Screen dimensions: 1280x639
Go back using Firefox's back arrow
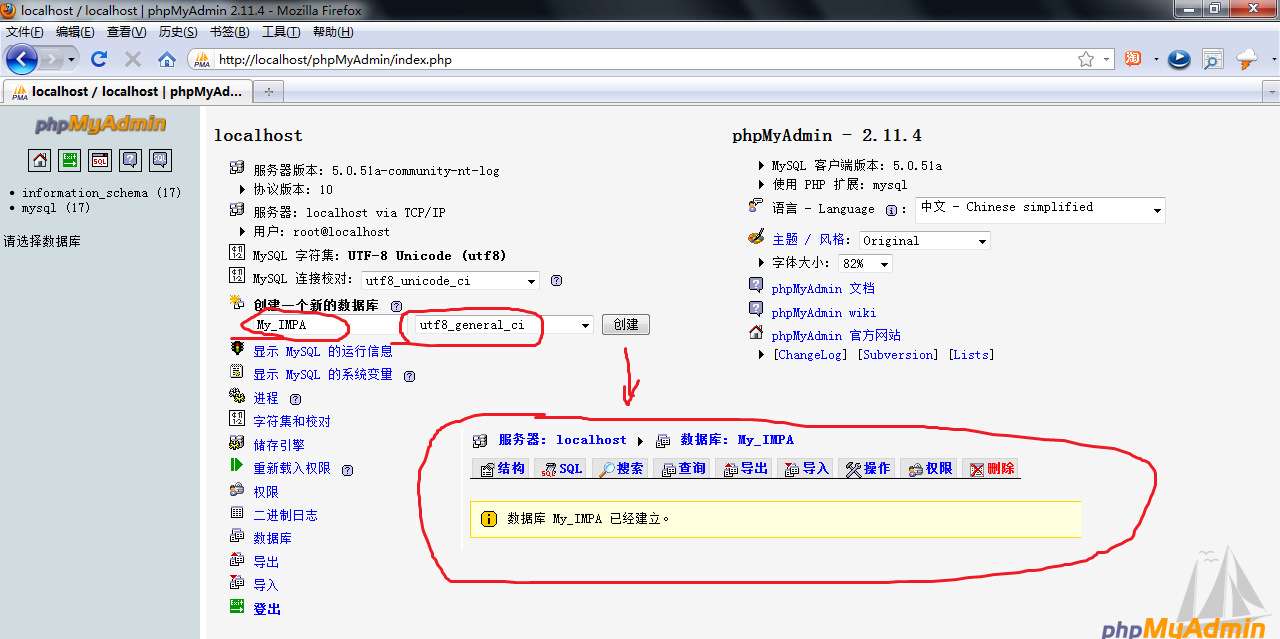point(21,59)
